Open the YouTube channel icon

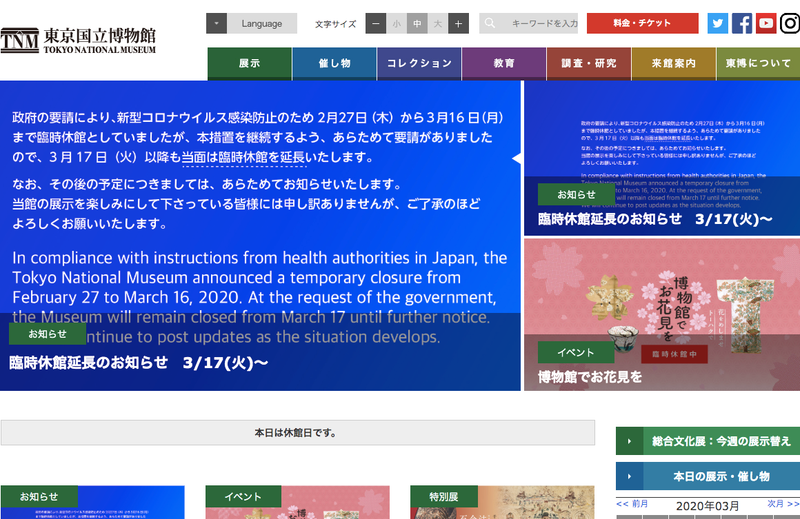pyautogui.click(x=766, y=23)
